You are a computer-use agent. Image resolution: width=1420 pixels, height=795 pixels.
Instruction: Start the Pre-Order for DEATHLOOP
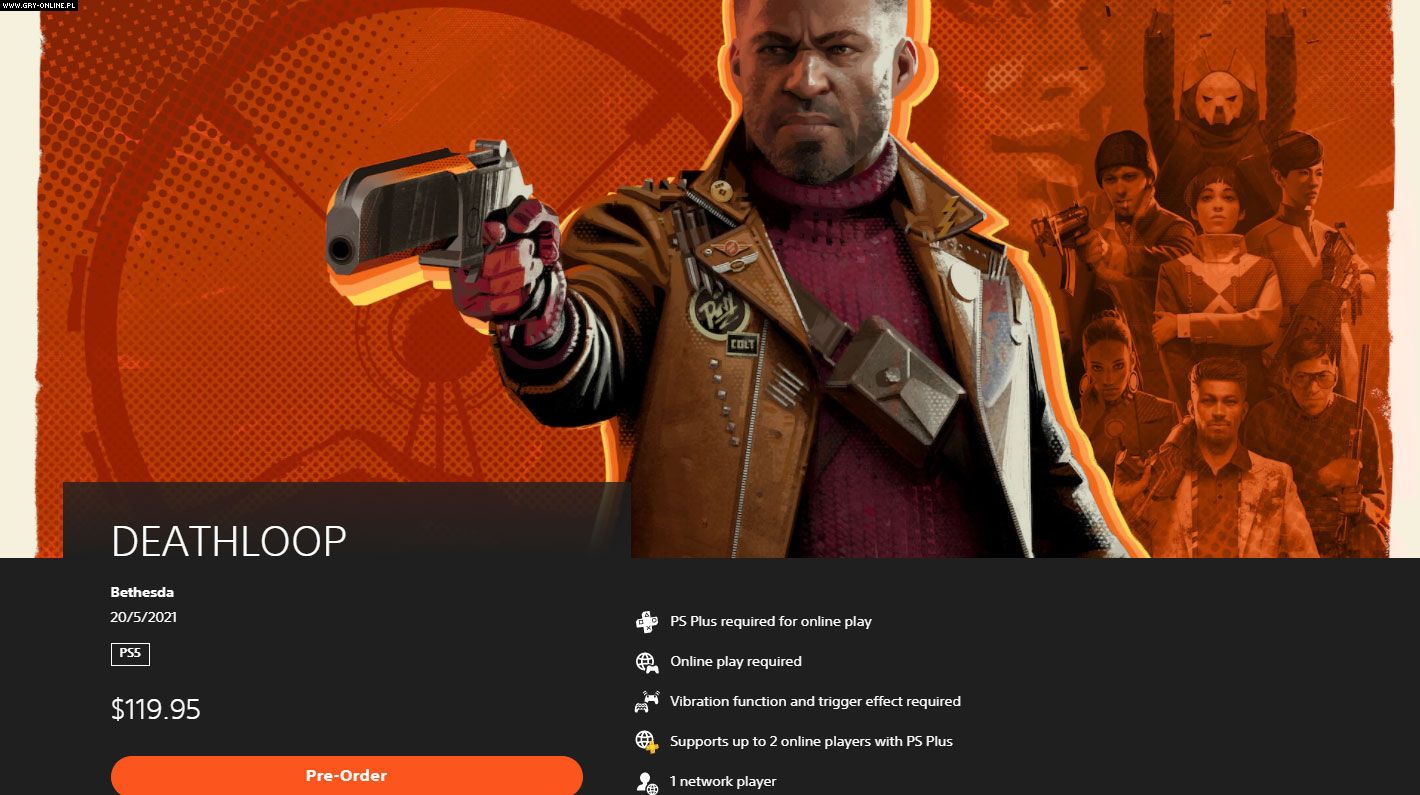(346, 776)
